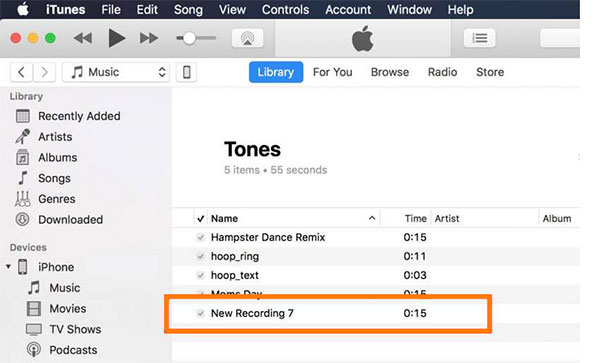Select the New Recording 7 tone

tap(253, 313)
